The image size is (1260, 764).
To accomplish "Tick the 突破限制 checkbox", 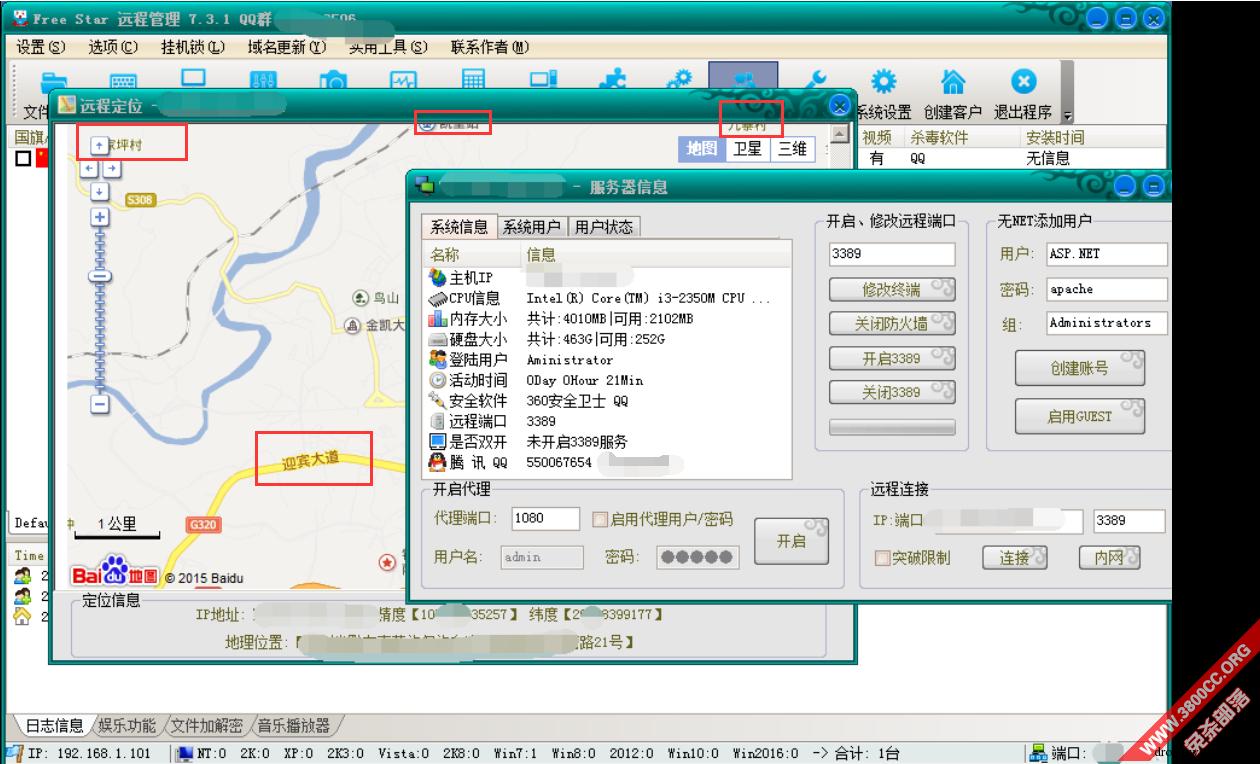I will pyautogui.click(x=883, y=558).
